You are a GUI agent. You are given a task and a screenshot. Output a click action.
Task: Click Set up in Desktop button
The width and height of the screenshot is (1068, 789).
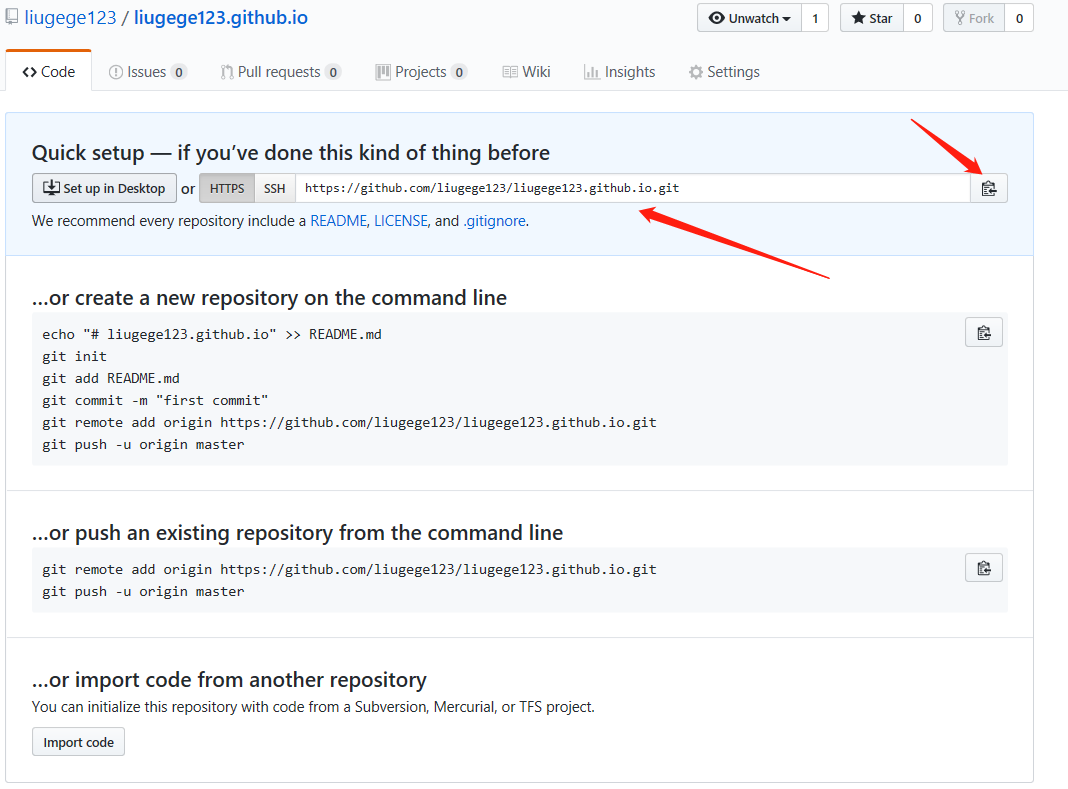[x=104, y=188]
